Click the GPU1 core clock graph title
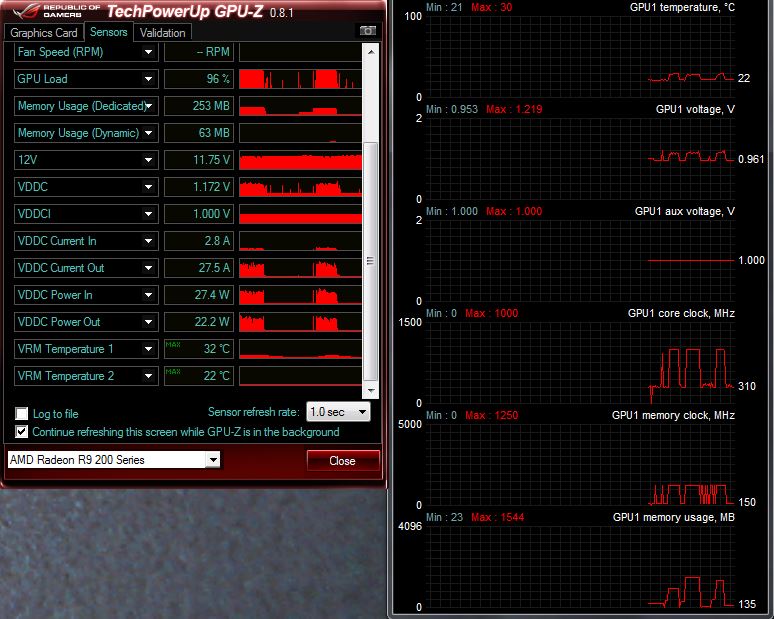Viewport: 774px width, 619px height. [x=681, y=313]
